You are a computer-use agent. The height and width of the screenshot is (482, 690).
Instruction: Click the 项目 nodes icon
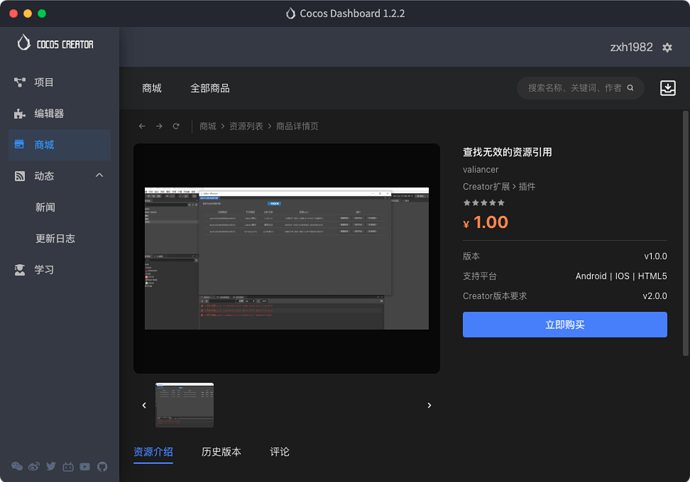click(x=20, y=82)
